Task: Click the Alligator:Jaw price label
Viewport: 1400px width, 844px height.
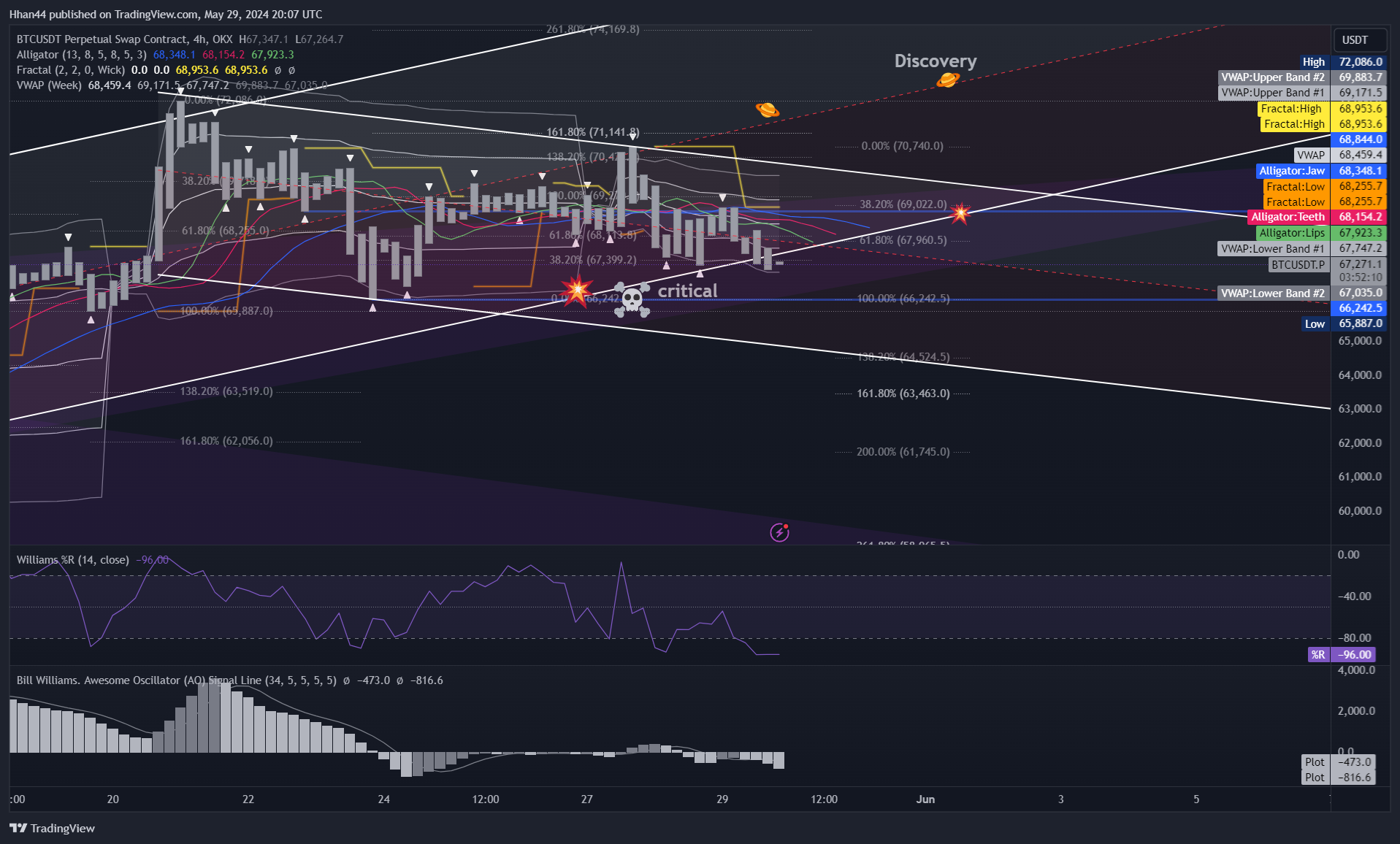Action: 1321,171
